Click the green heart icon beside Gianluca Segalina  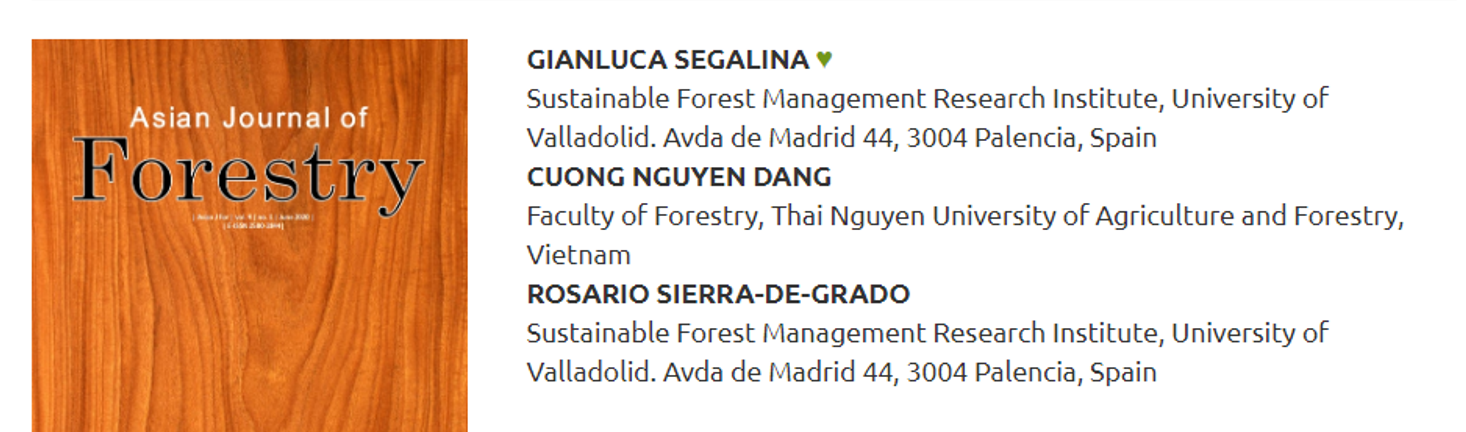[824, 60]
